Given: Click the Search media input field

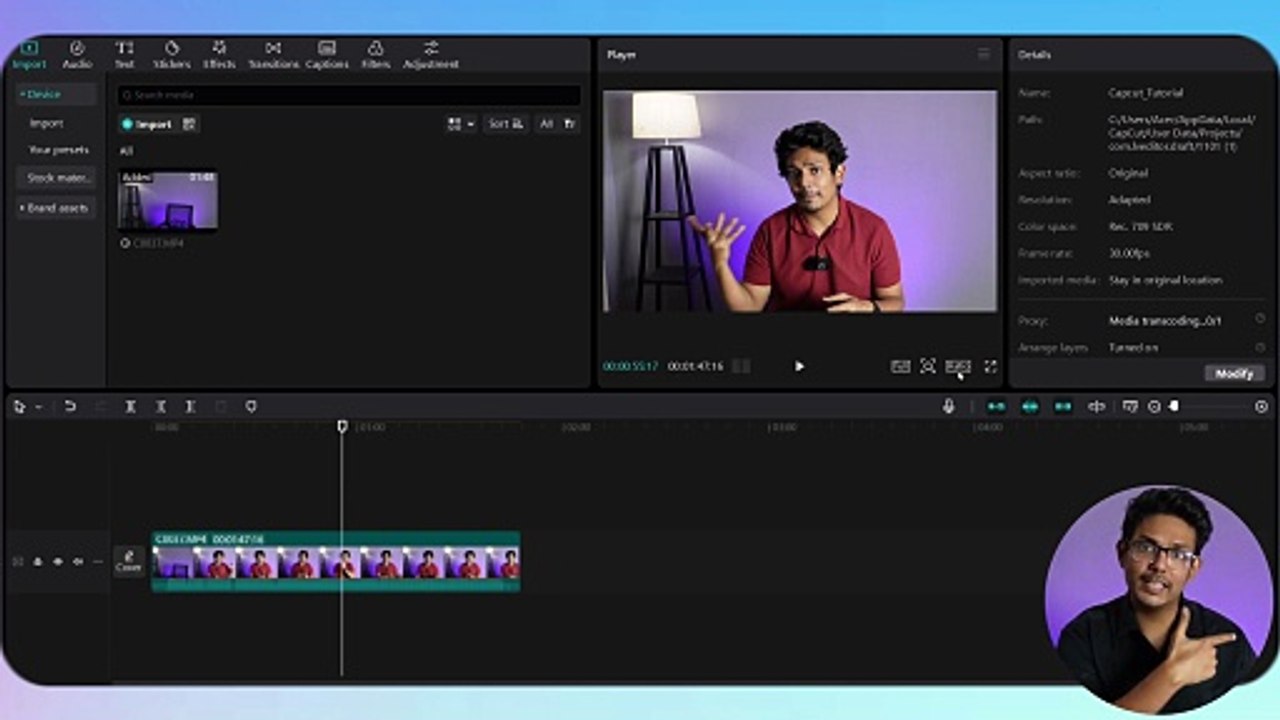Looking at the screenshot, I should (x=349, y=95).
